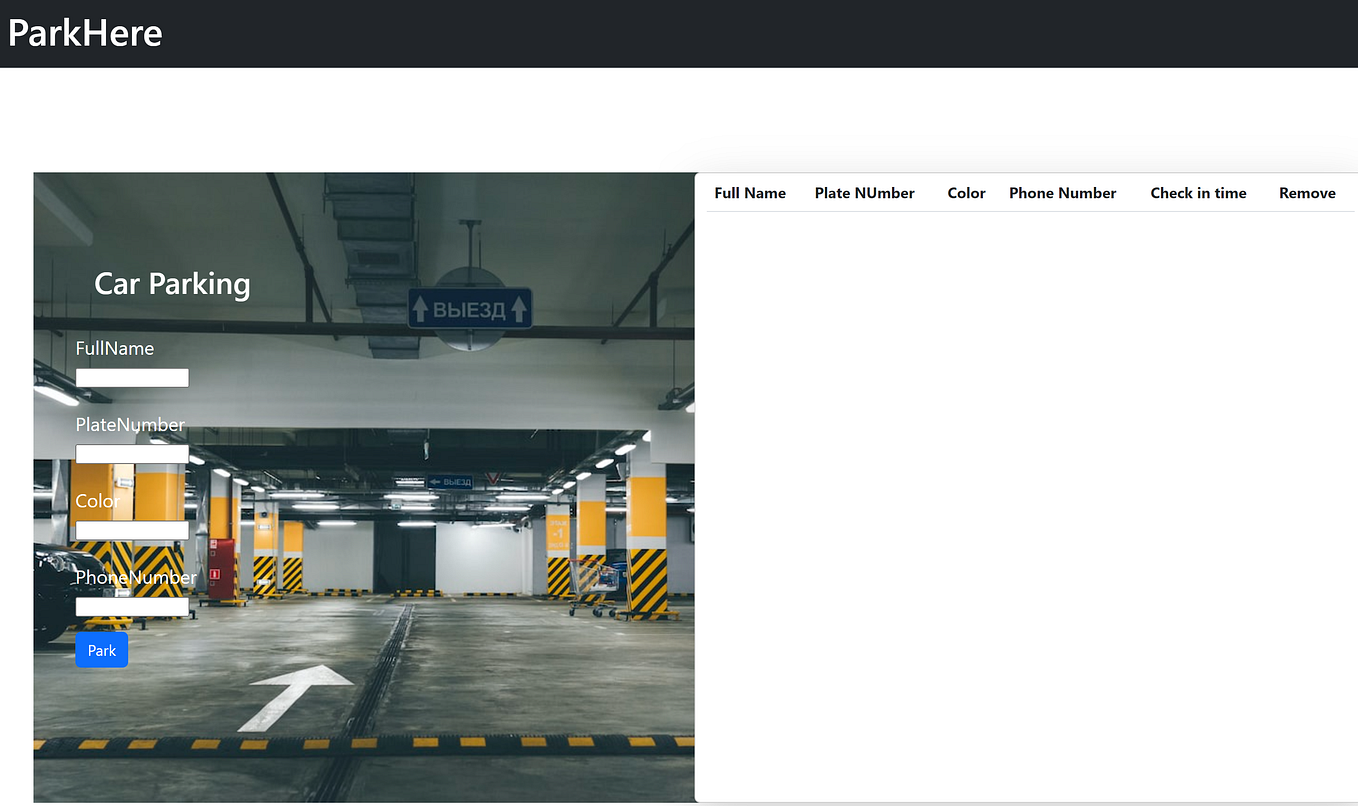
Task: Click the Park button
Action: (x=101, y=650)
